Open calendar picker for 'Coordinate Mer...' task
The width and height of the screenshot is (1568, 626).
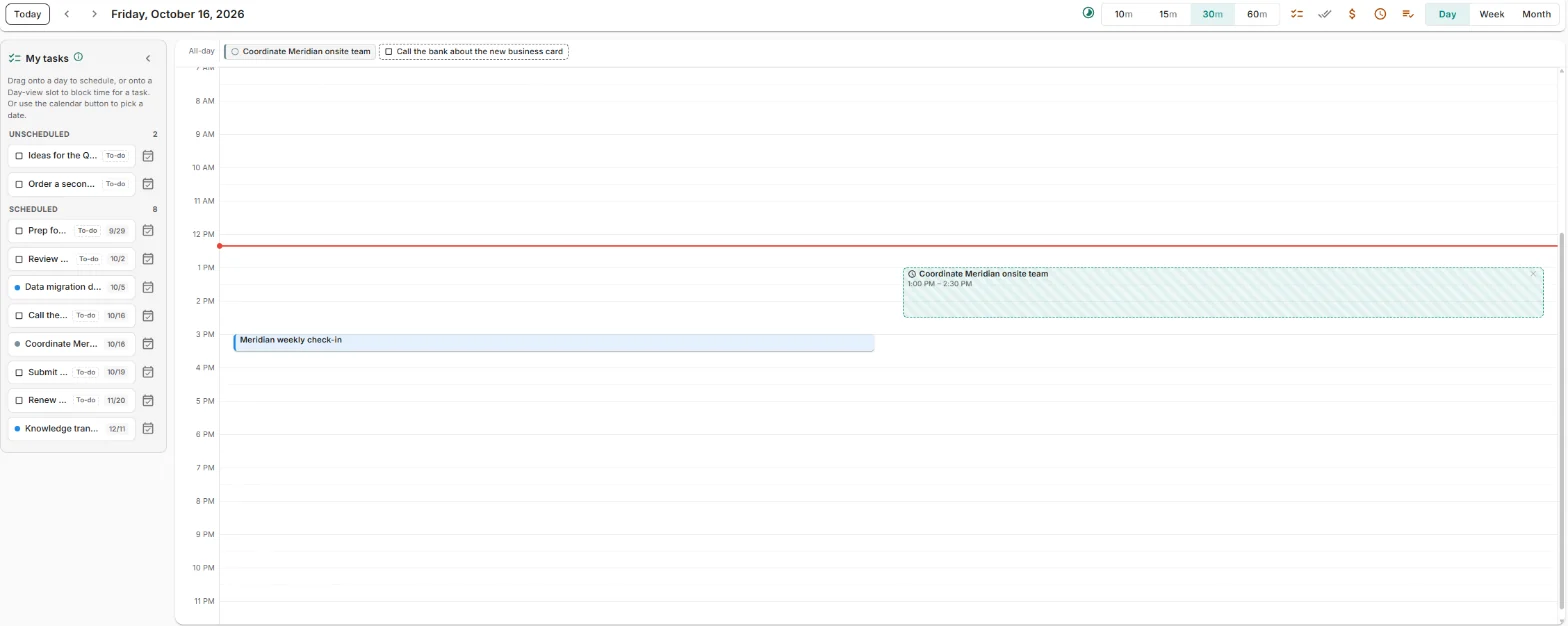(148, 344)
